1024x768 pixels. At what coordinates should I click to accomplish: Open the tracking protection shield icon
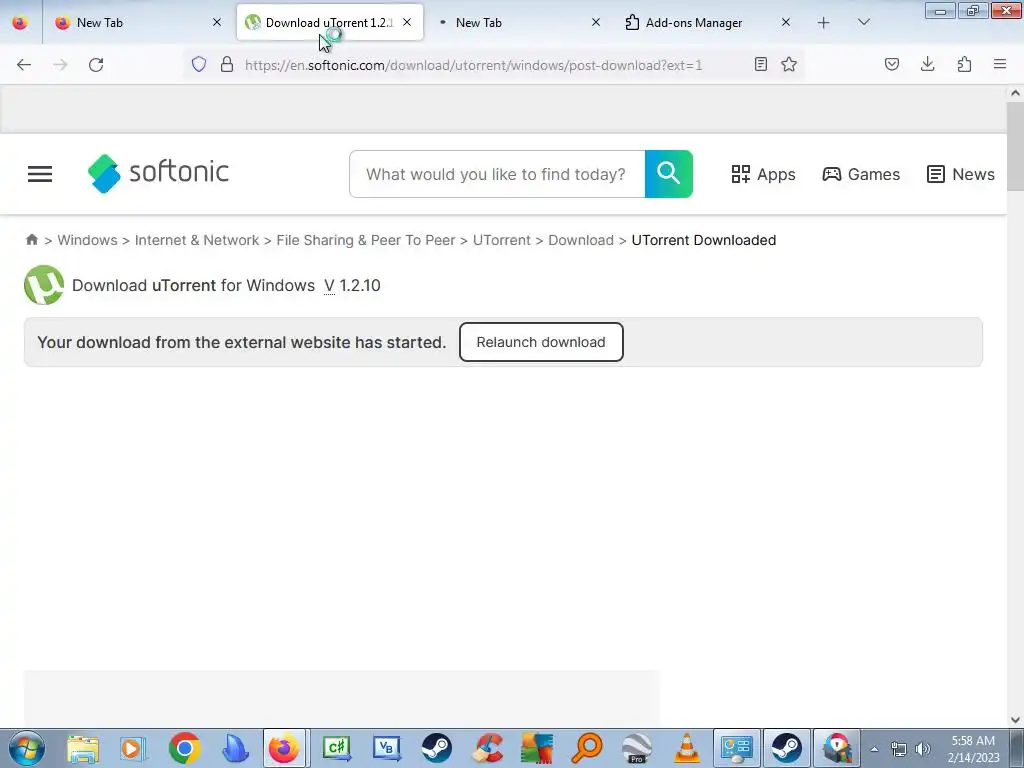(x=199, y=64)
